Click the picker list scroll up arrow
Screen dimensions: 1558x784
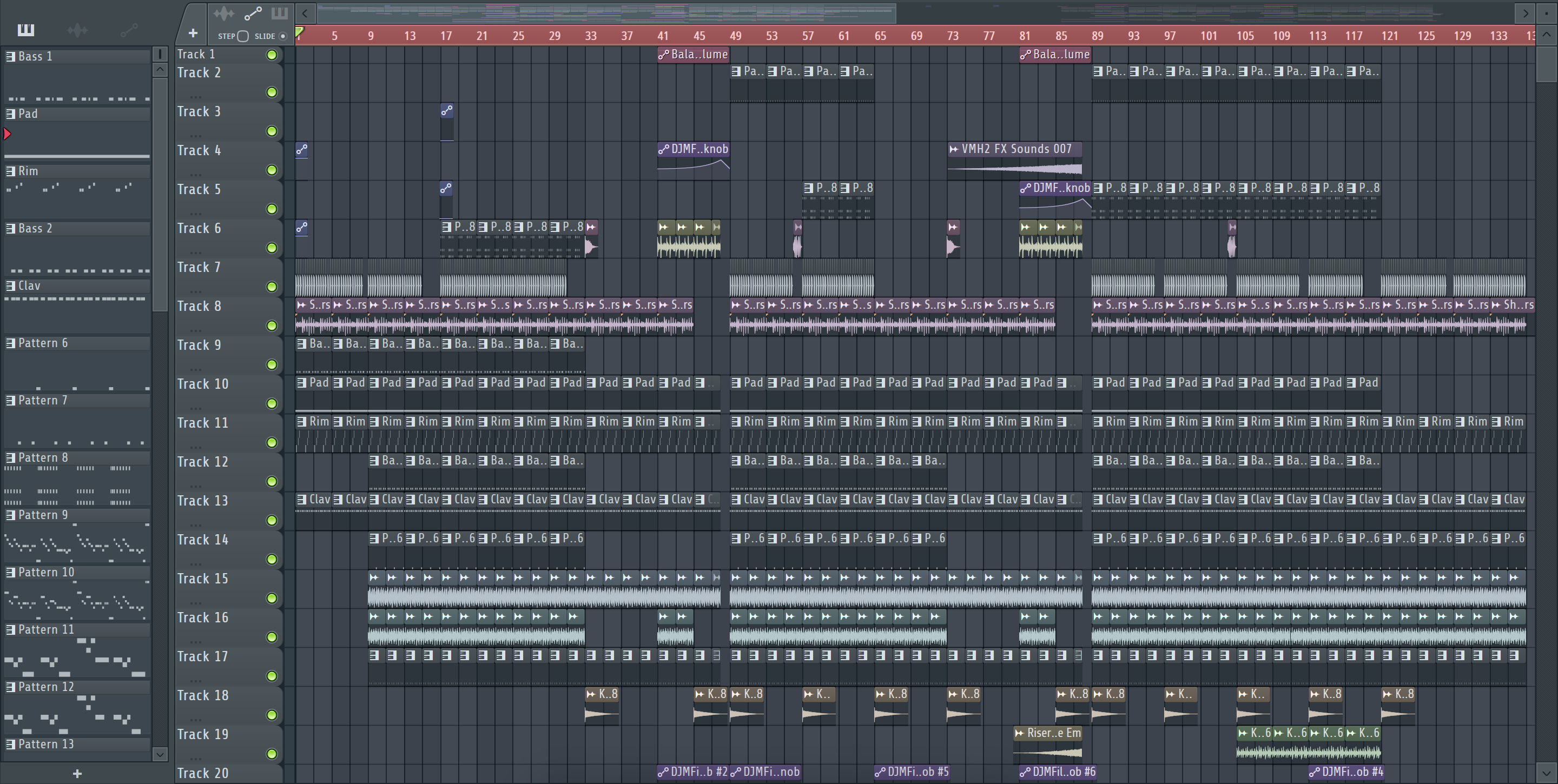[160, 70]
